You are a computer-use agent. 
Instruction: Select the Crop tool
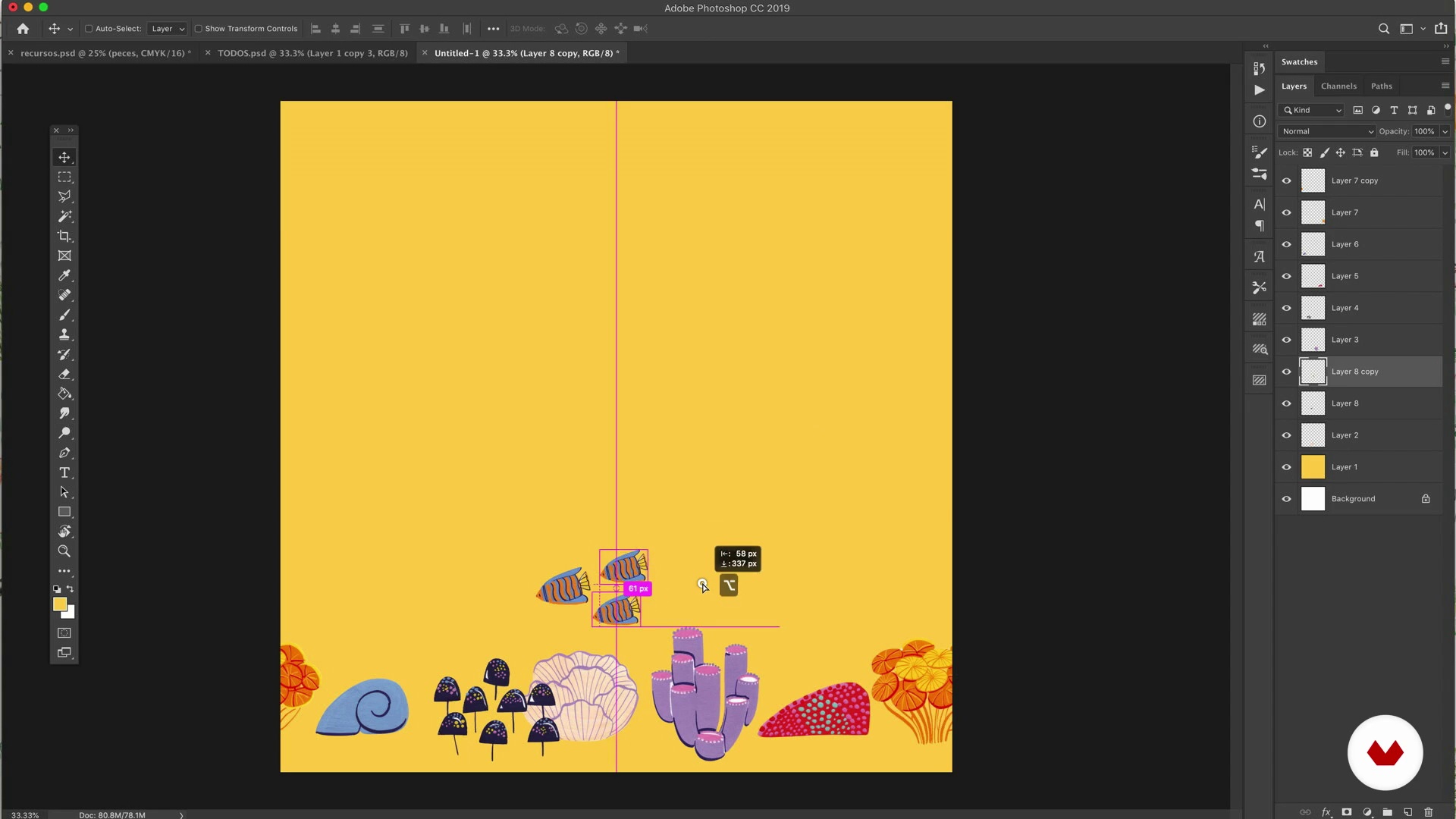click(64, 236)
